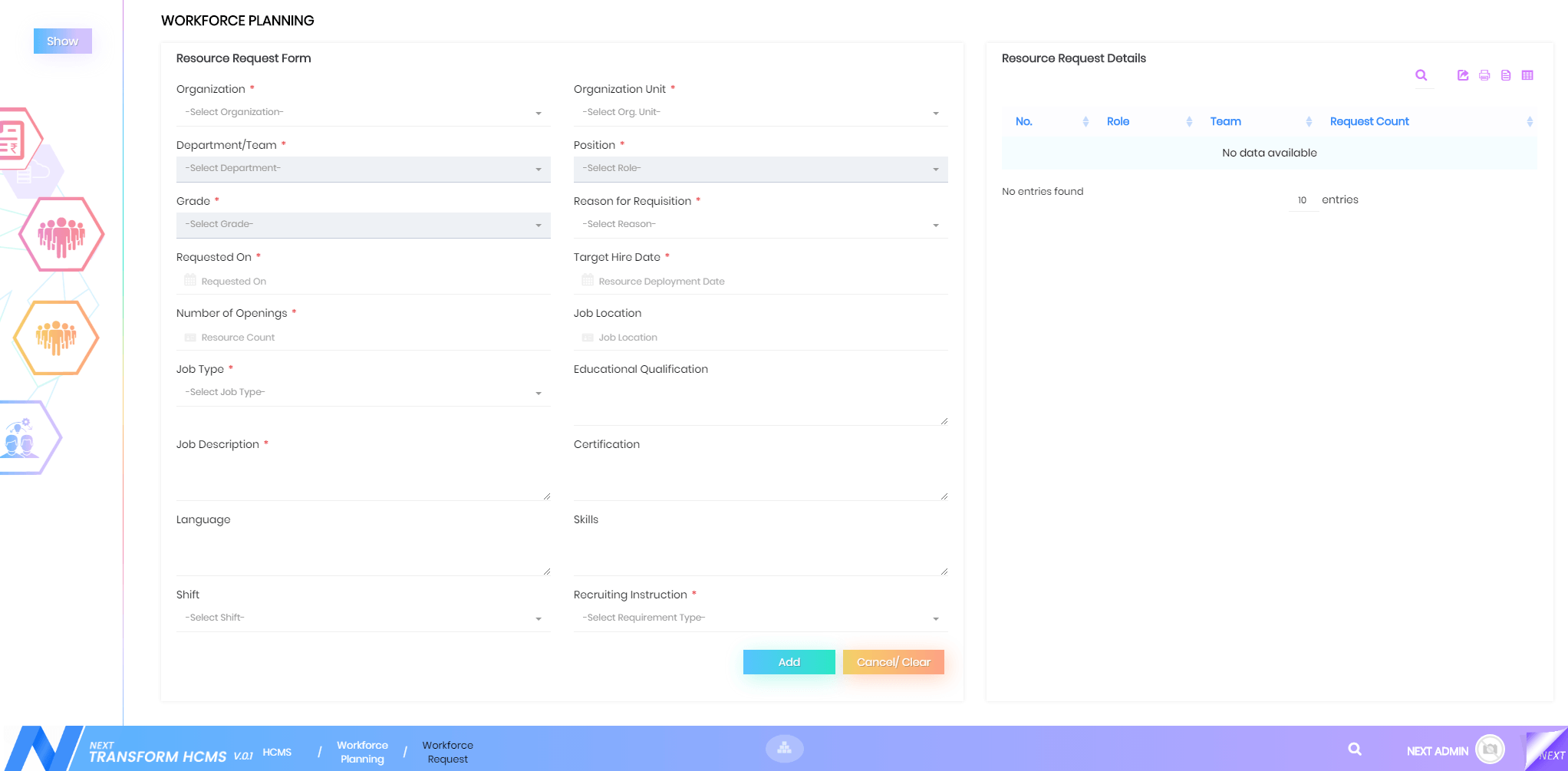Sort table by Request Count column
The image size is (1568, 771).
[1369, 121]
